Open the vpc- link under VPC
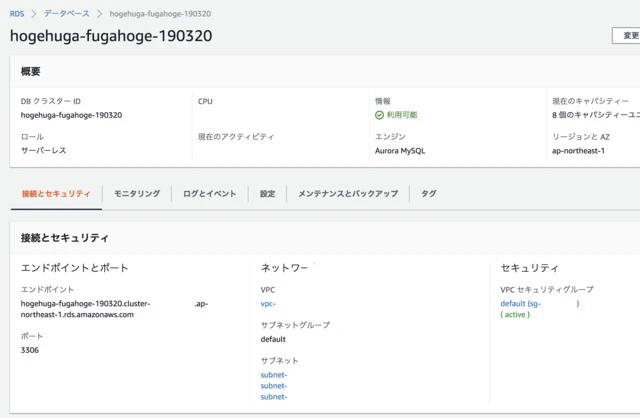 click(x=268, y=304)
